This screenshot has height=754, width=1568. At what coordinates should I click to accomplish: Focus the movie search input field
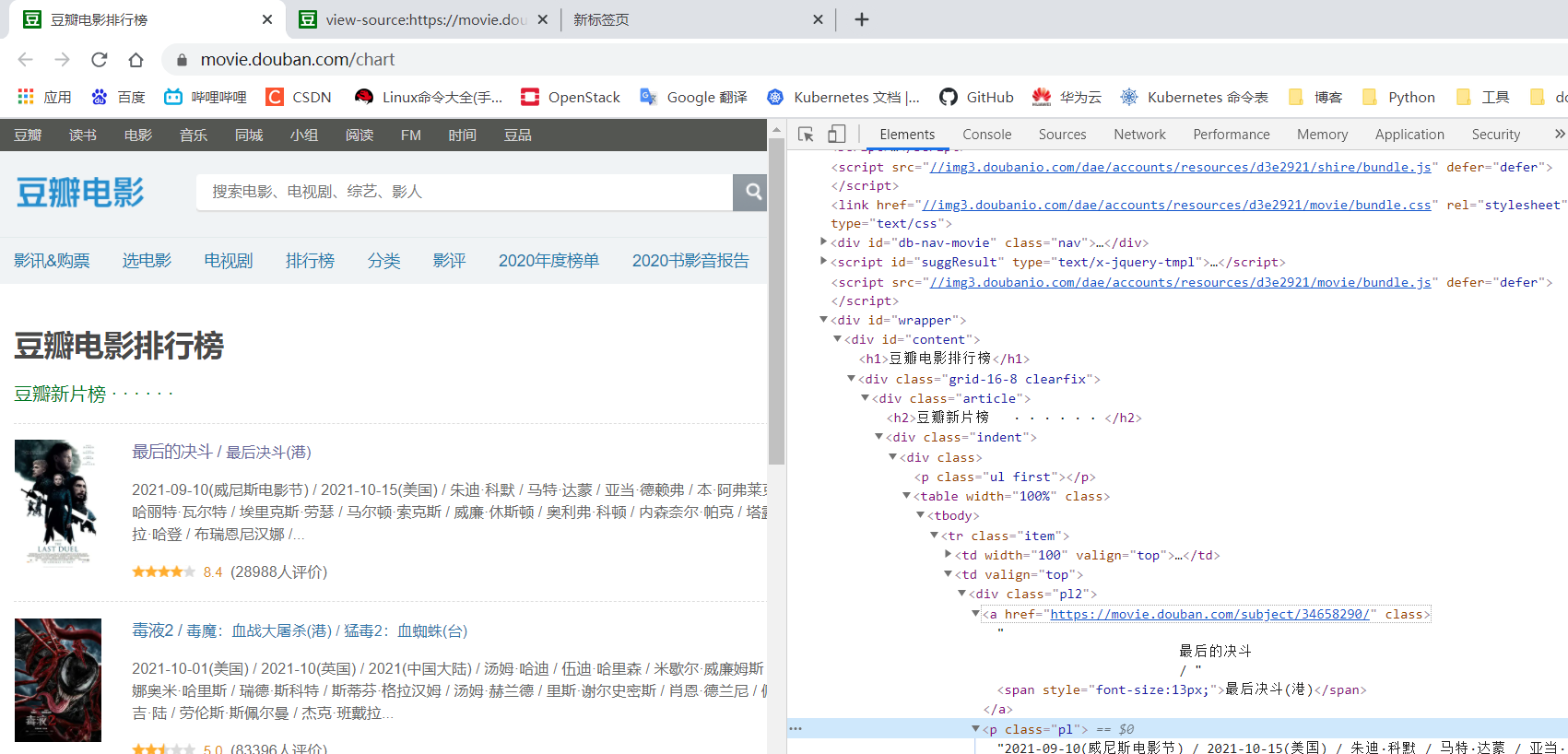click(465, 192)
